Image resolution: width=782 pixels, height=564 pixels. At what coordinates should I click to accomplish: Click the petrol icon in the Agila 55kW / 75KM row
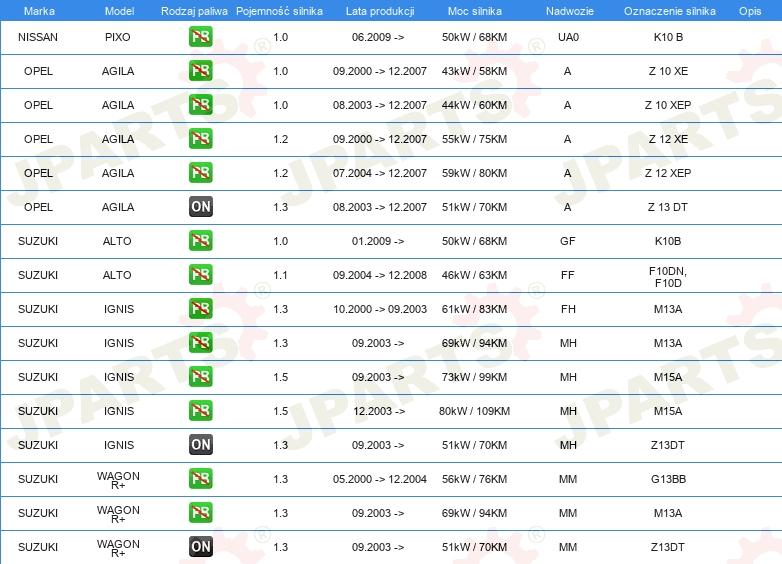200,139
